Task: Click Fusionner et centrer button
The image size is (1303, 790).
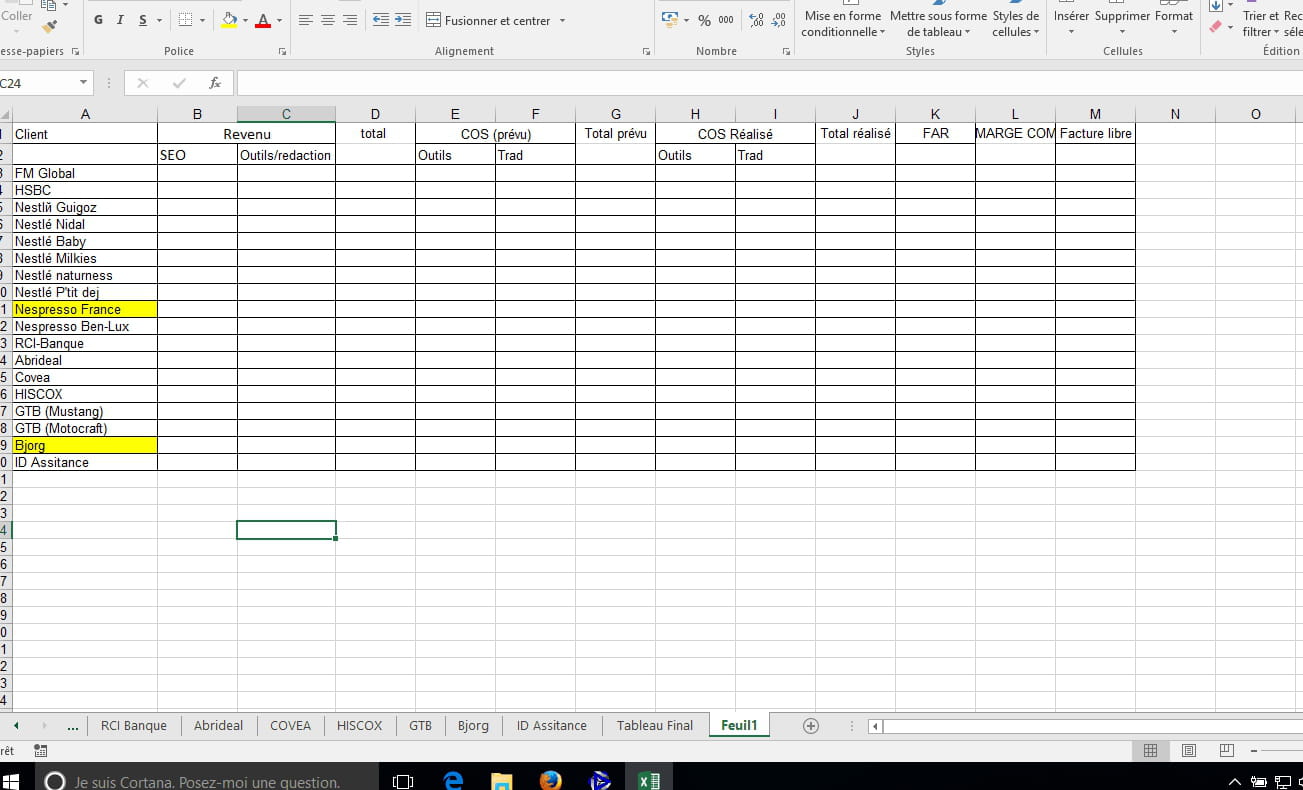Action: pos(488,20)
